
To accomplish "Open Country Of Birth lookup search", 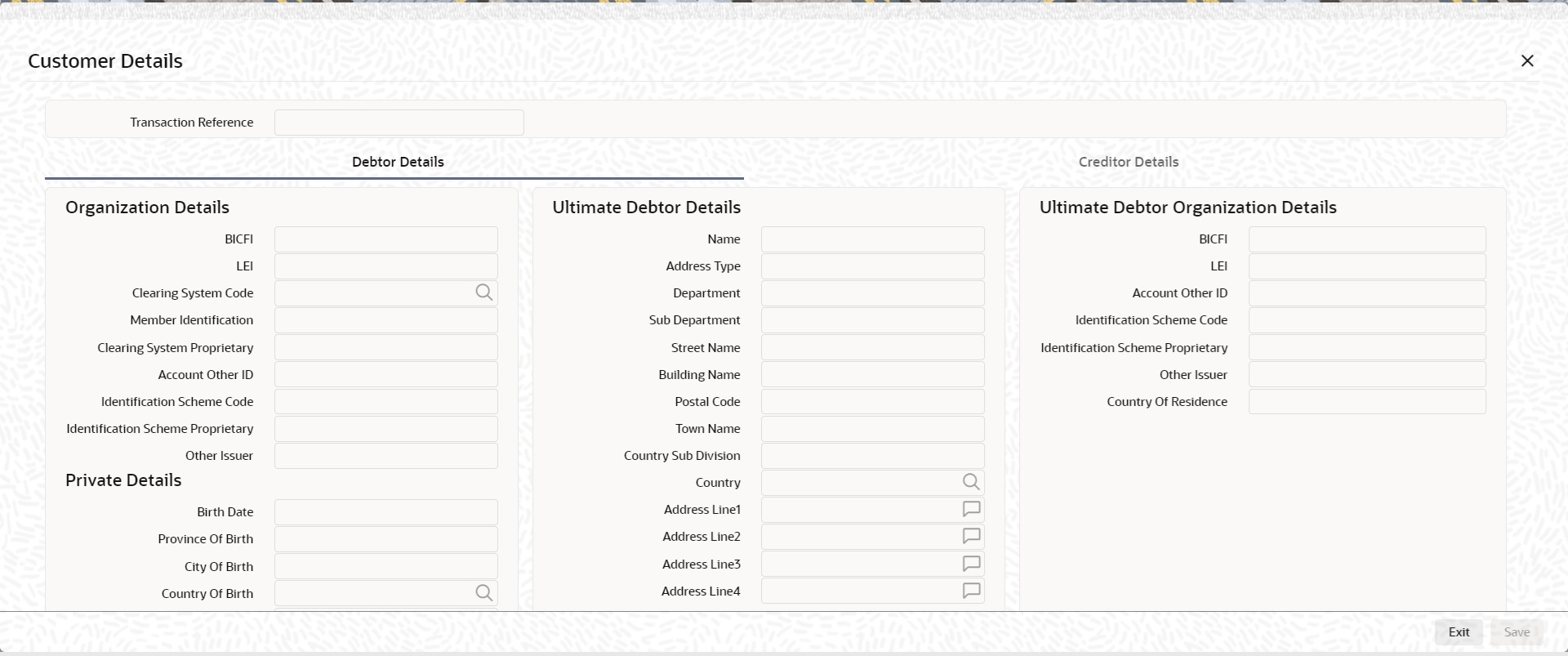I will (484, 593).
